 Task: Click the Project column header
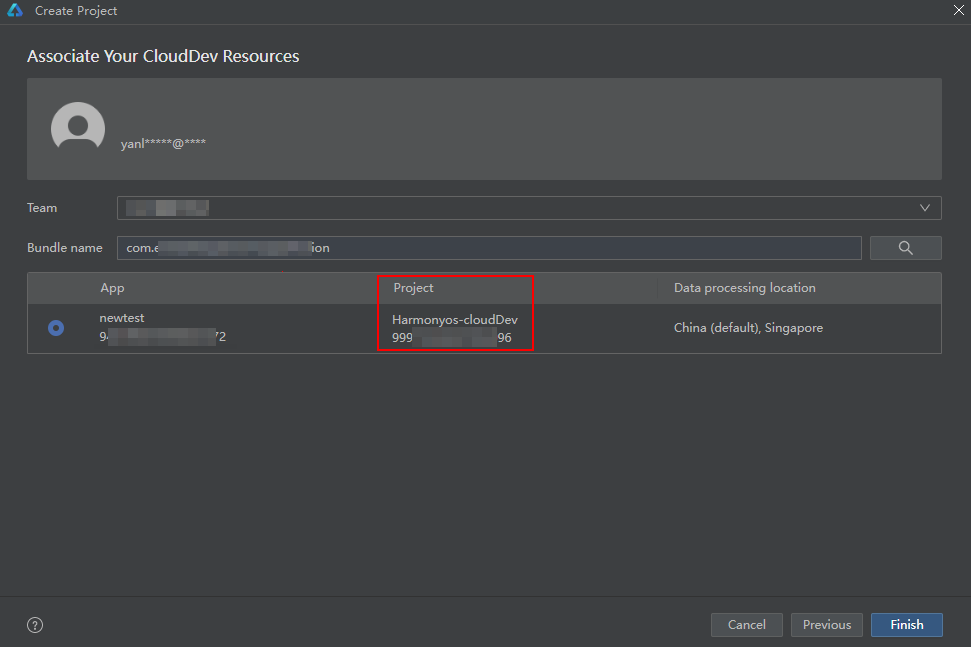tap(413, 288)
